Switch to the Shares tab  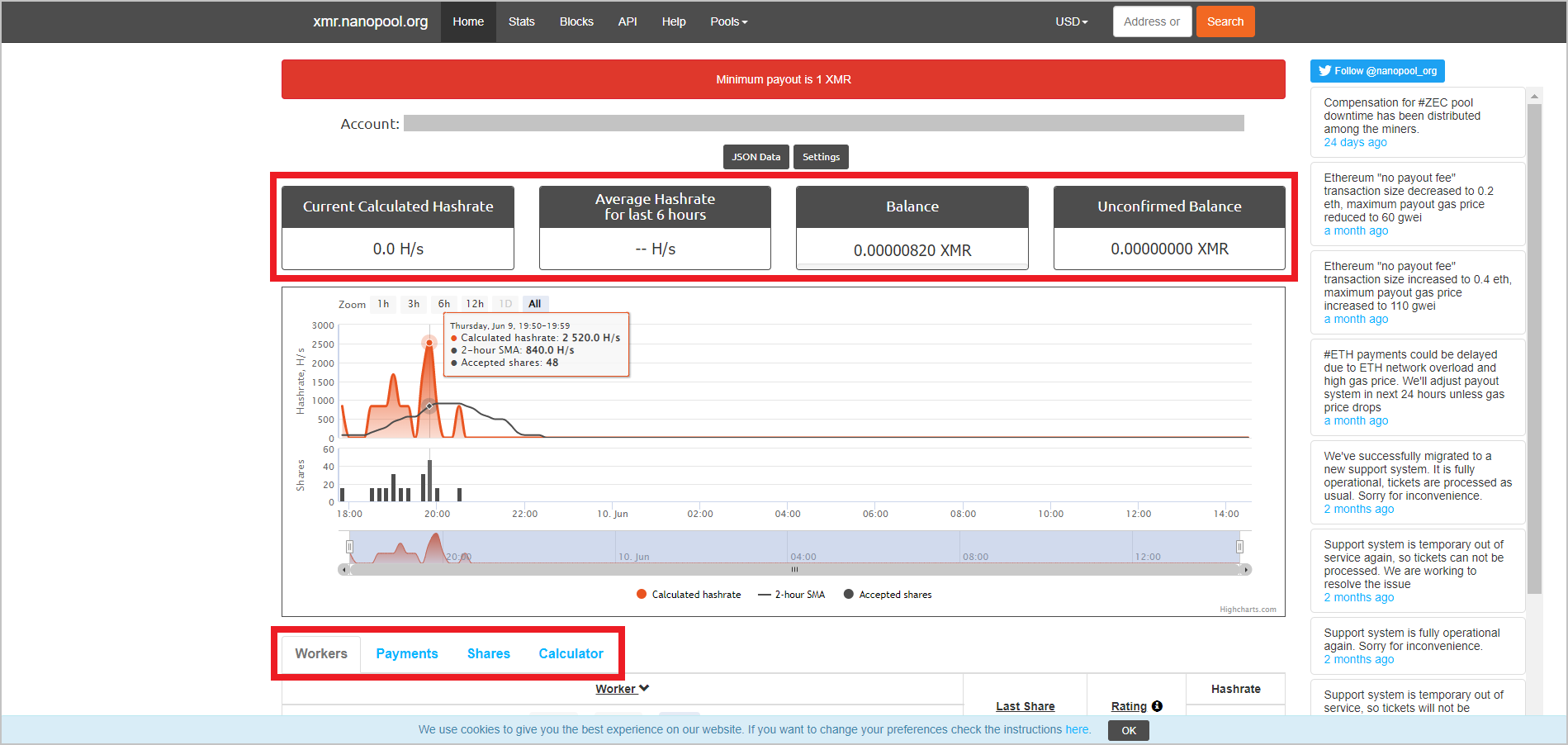coord(489,653)
